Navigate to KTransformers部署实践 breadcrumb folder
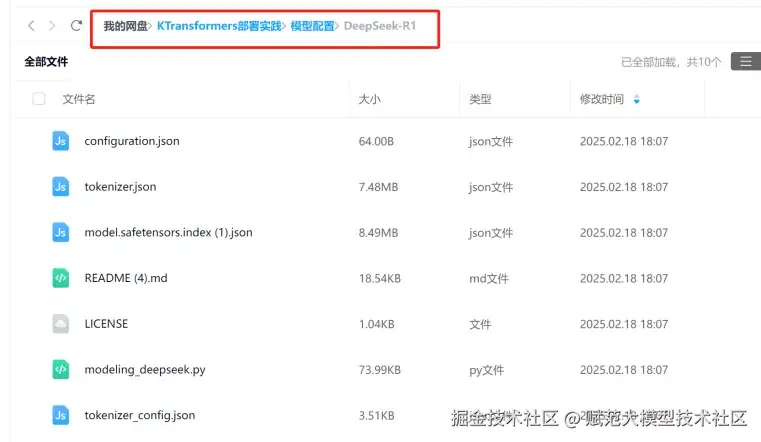The image size is (761, 442). (219, 26)
